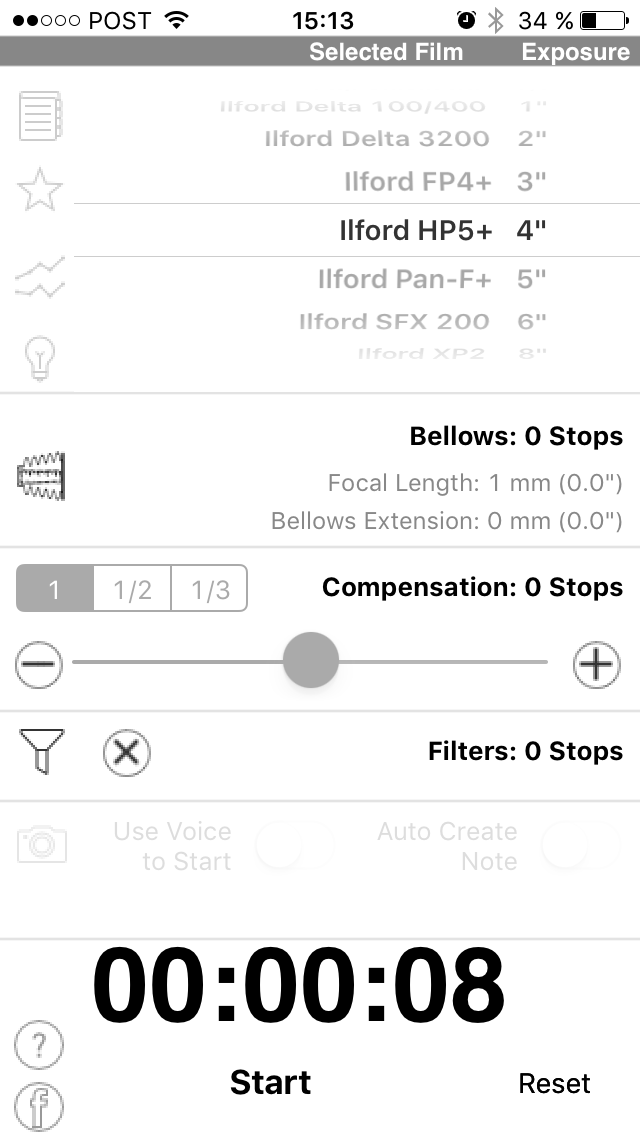This screenshot has height=1136, width=640.
Task: Tap the favorites star icon
Action: tap(41, 190)
